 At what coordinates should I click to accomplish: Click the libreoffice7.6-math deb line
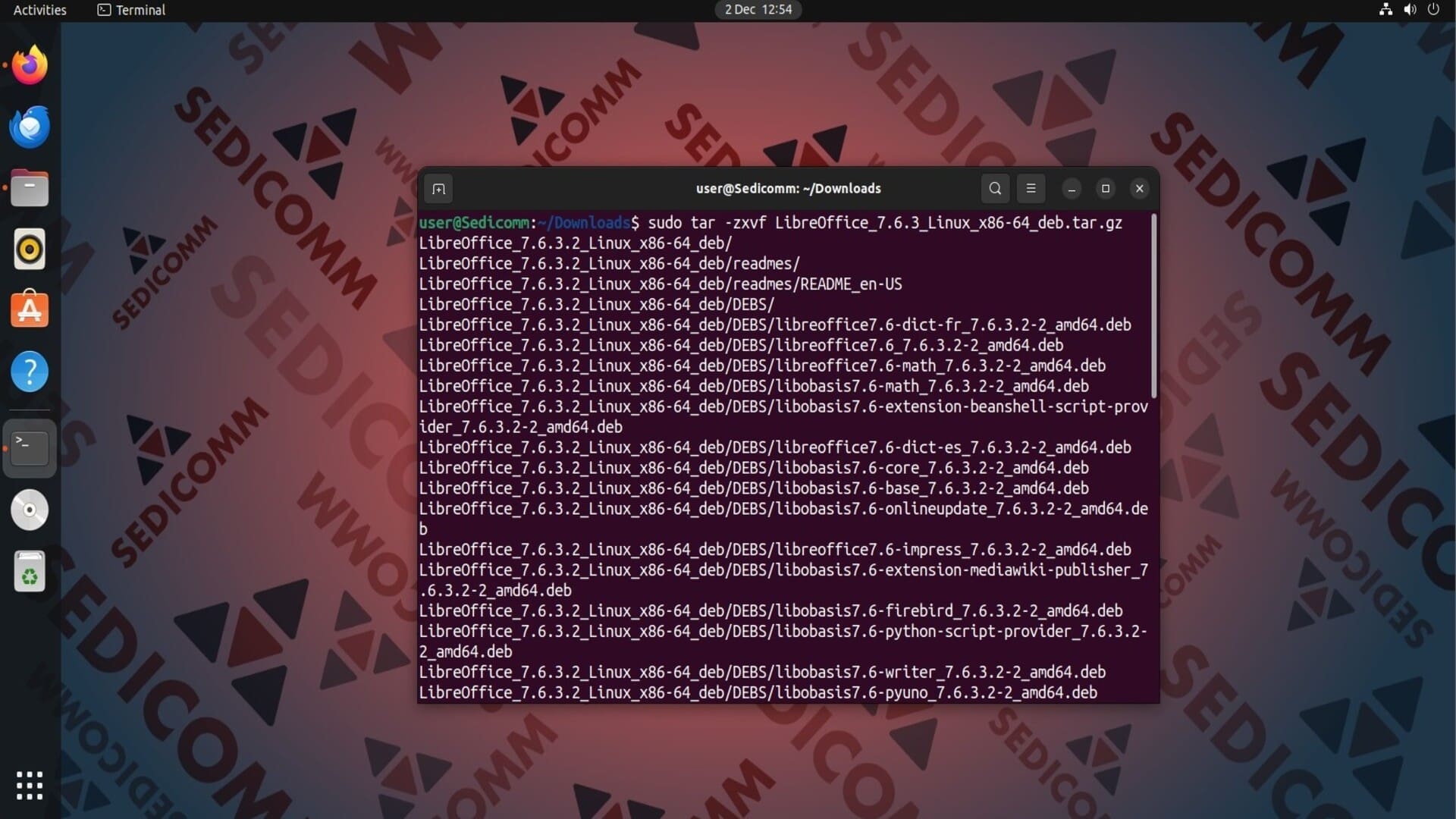pos(762,366)
